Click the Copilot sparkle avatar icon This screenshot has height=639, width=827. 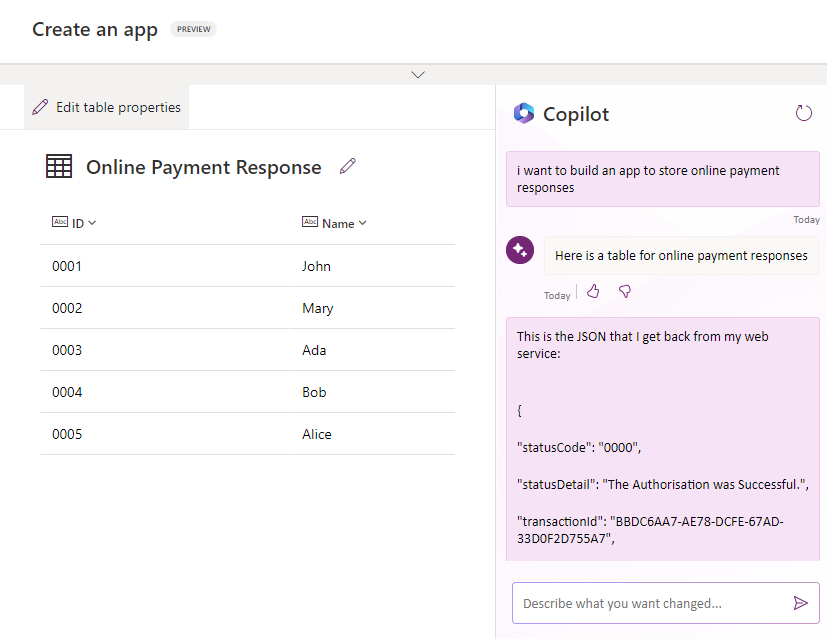[520, 250]
